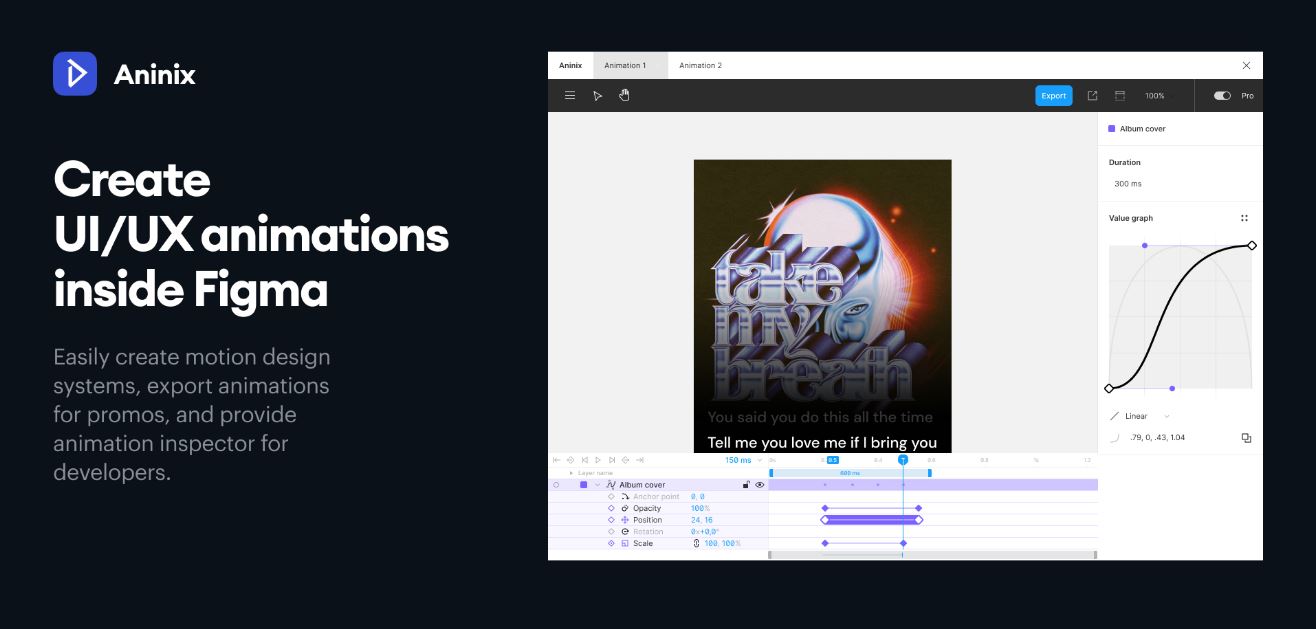Go to the next keyframe
Image resolution: width=1316 pixels, height=629 pixels.
point(626,460)
